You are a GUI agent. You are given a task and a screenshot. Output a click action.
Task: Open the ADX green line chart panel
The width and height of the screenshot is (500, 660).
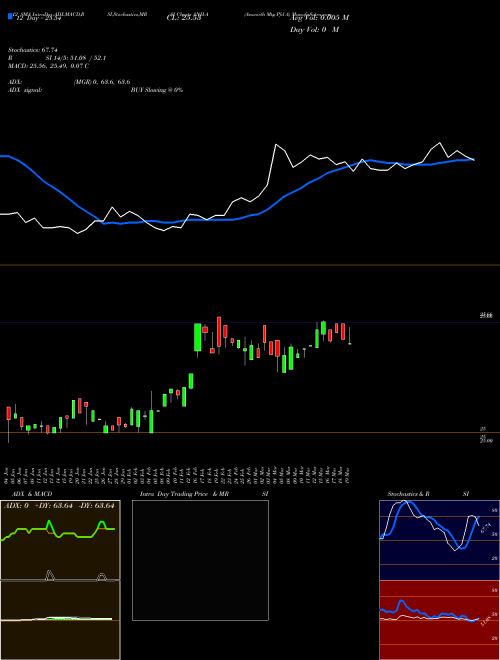click(x=60, y=540)
